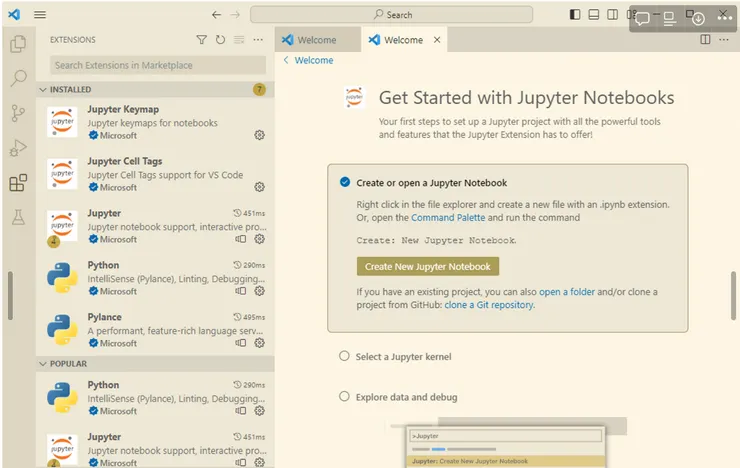This screenshot has width=740, height=468.
Task: Click the walkthrough preview image thumbnail
Action: point(506,443)
